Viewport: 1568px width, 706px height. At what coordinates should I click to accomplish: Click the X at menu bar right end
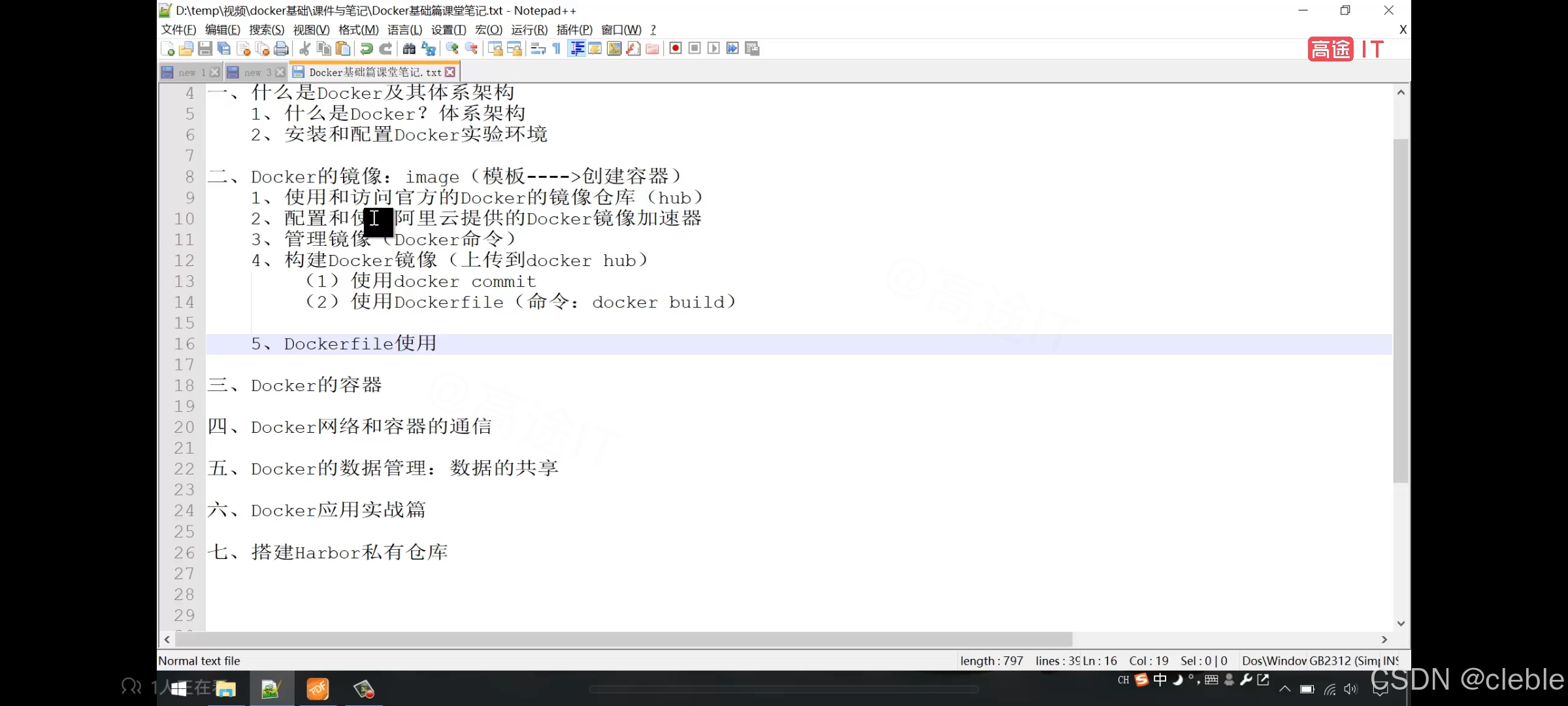tap(1403, 29)
